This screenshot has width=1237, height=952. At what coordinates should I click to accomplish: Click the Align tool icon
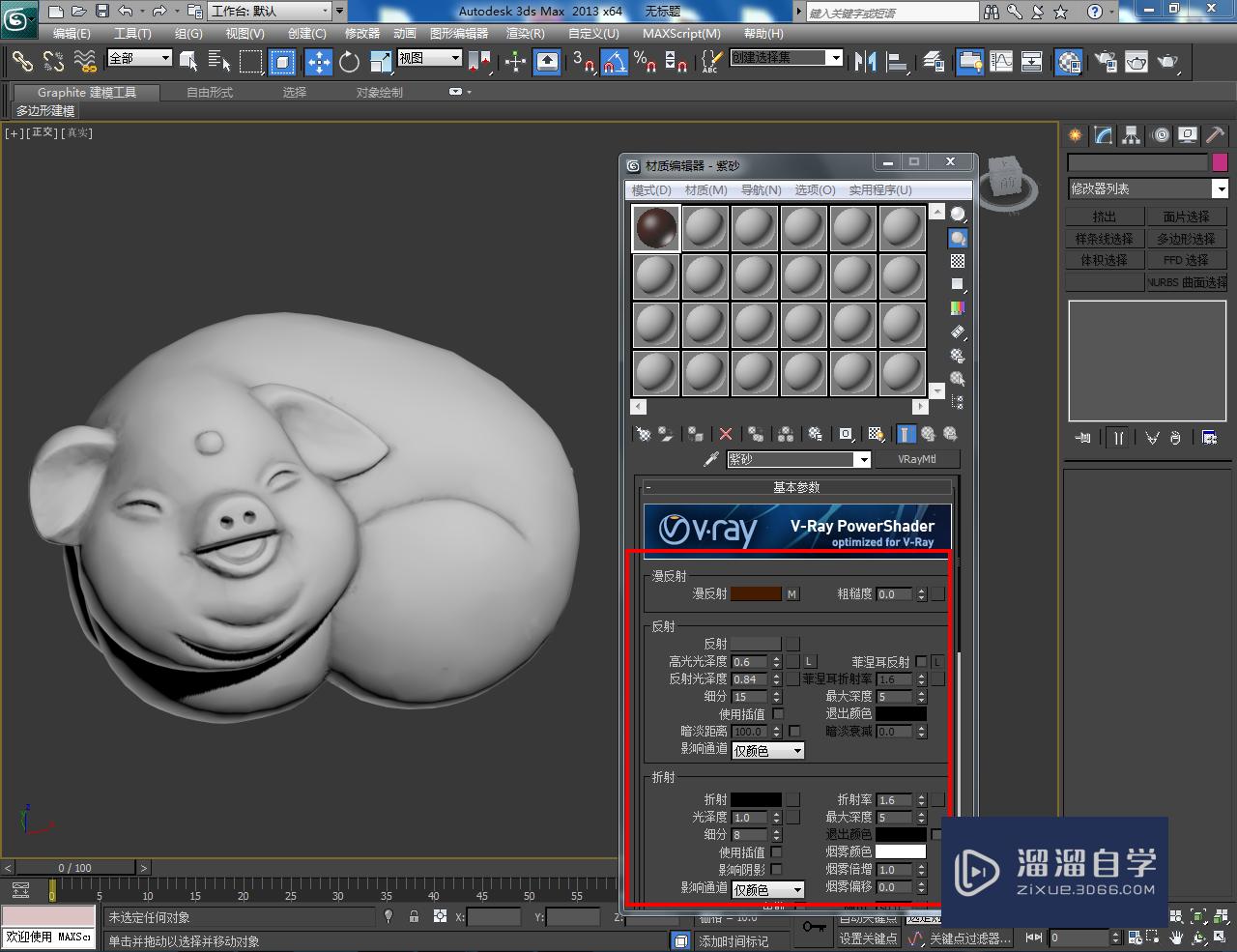pos(897,62)
